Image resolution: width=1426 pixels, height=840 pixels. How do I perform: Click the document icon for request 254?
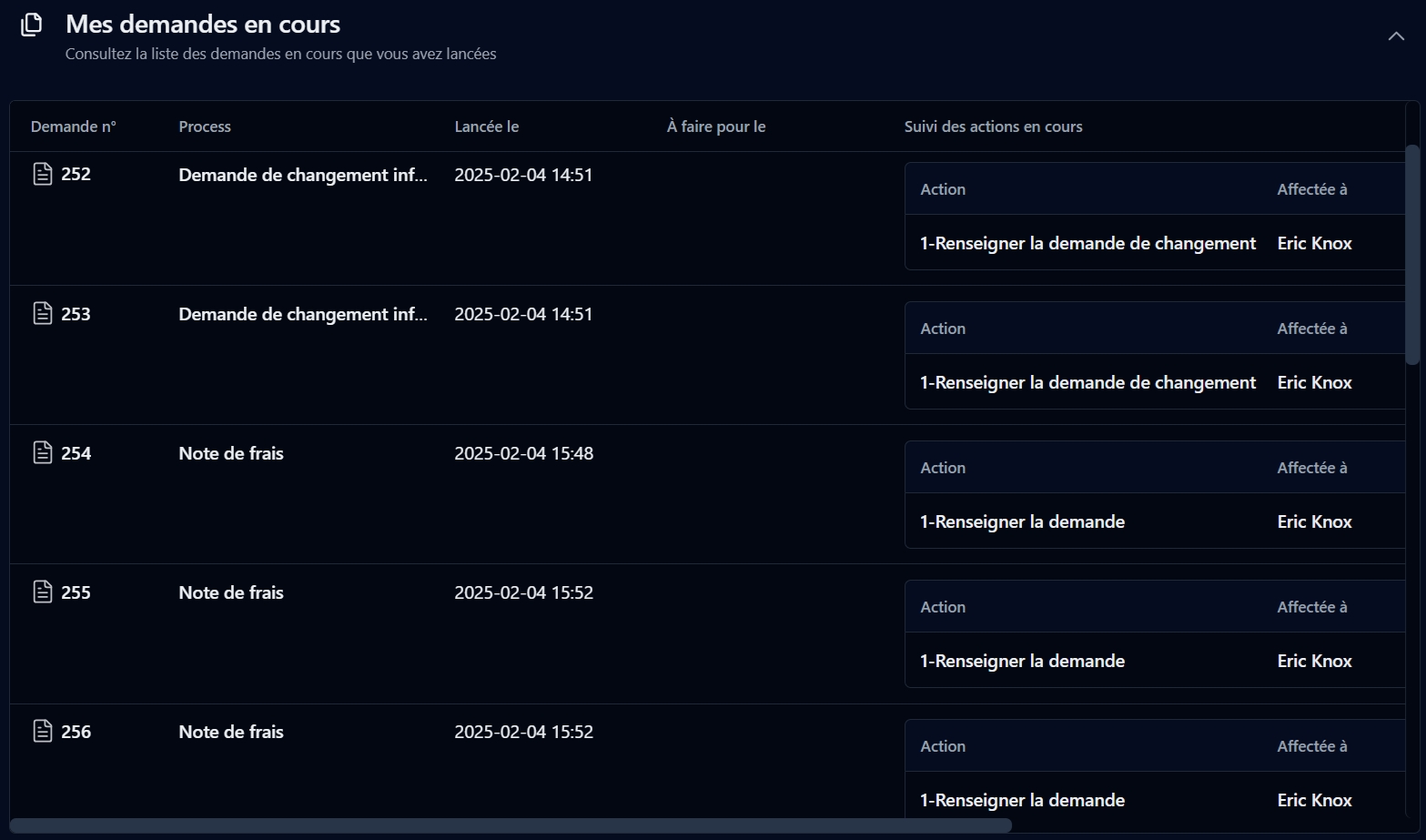pyautogui.click(x=43, y=453)
